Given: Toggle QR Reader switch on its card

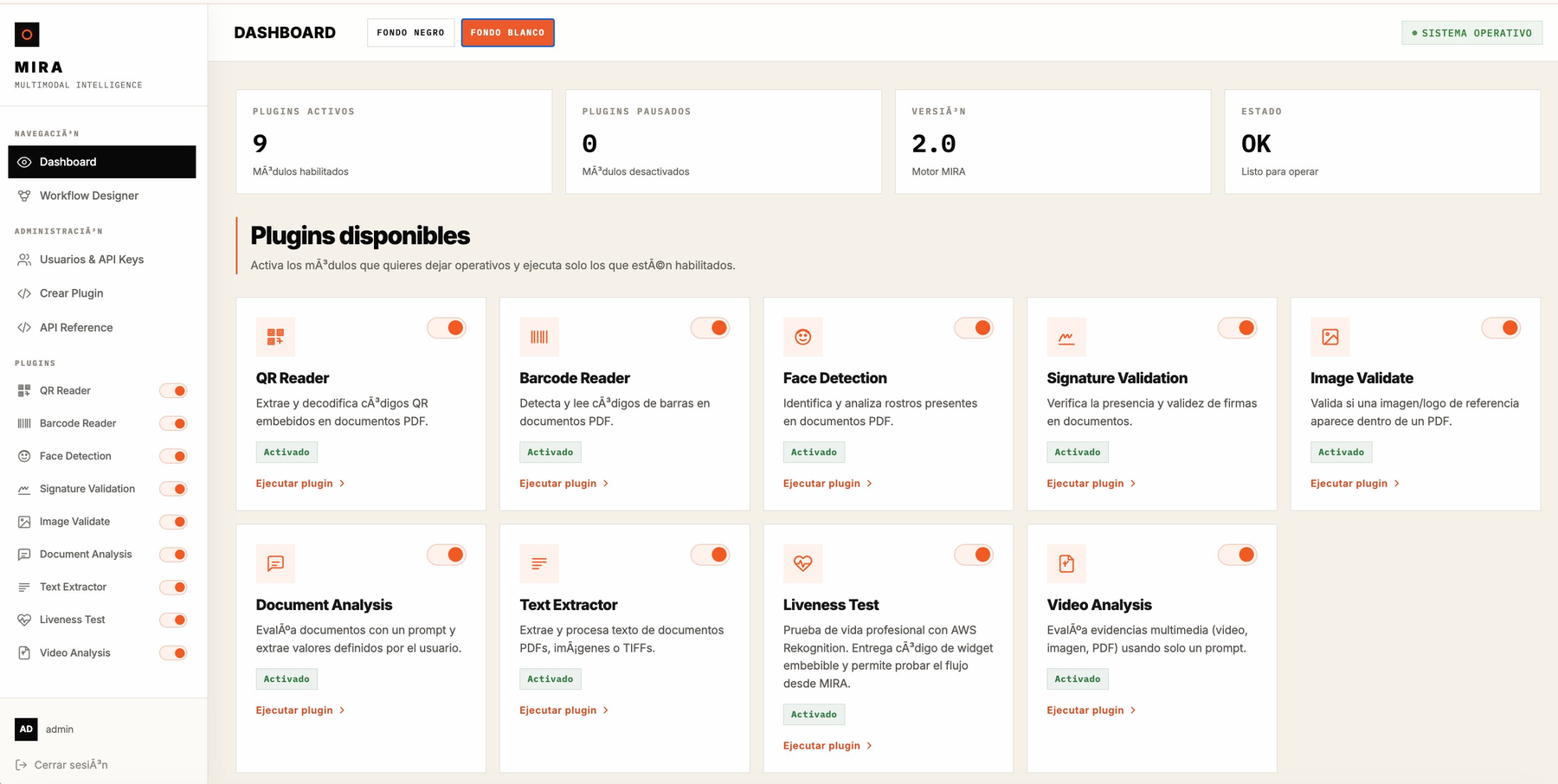Looking at the screenshot, I should click(x=447, y=328).
